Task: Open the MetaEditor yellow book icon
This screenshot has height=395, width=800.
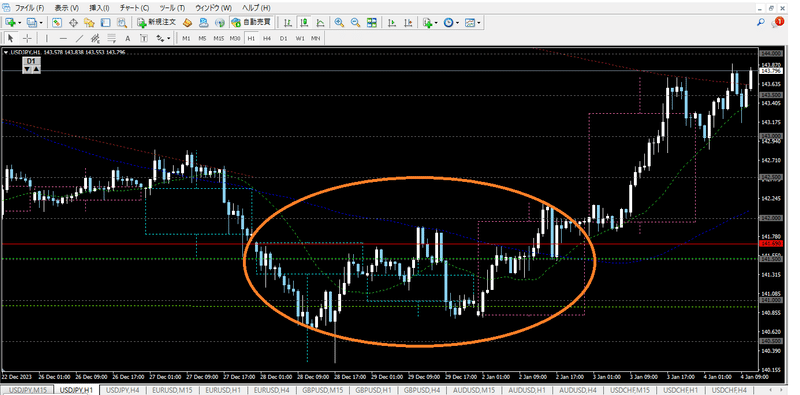Action: pos(188,22)
